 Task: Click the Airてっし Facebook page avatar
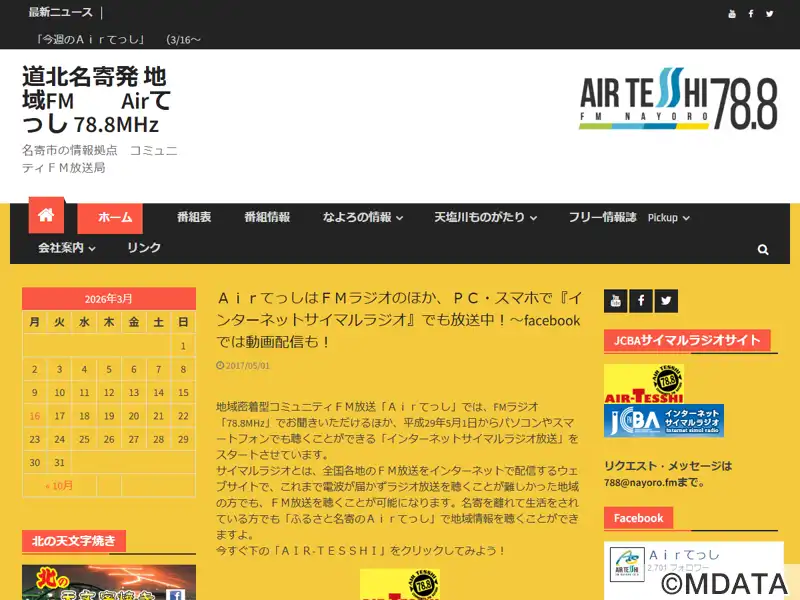pos(627,565)
